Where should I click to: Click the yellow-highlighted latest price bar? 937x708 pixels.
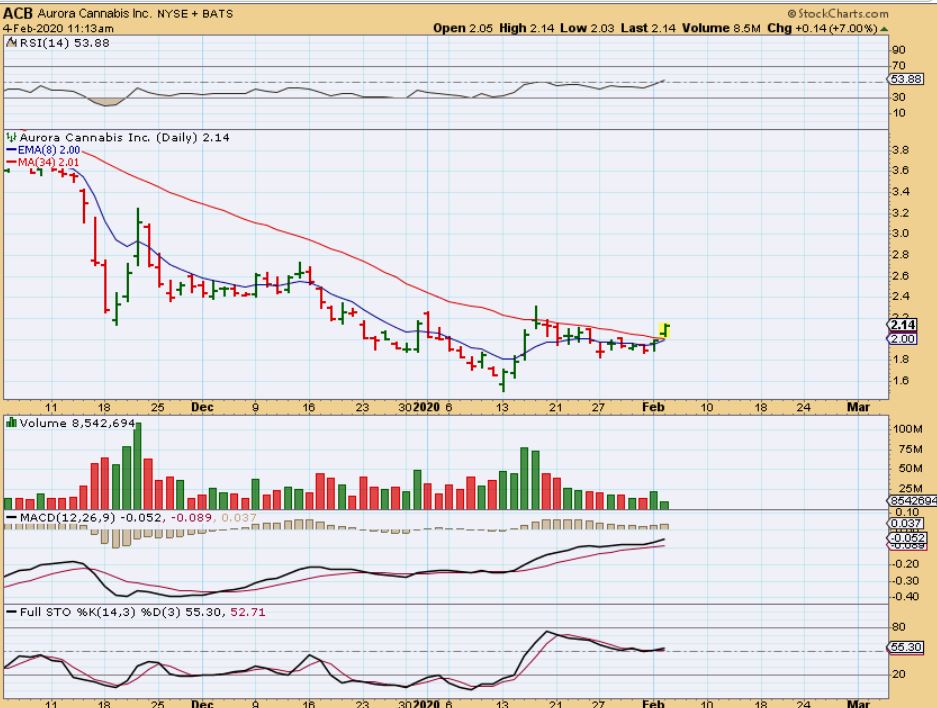click(665, 330)
